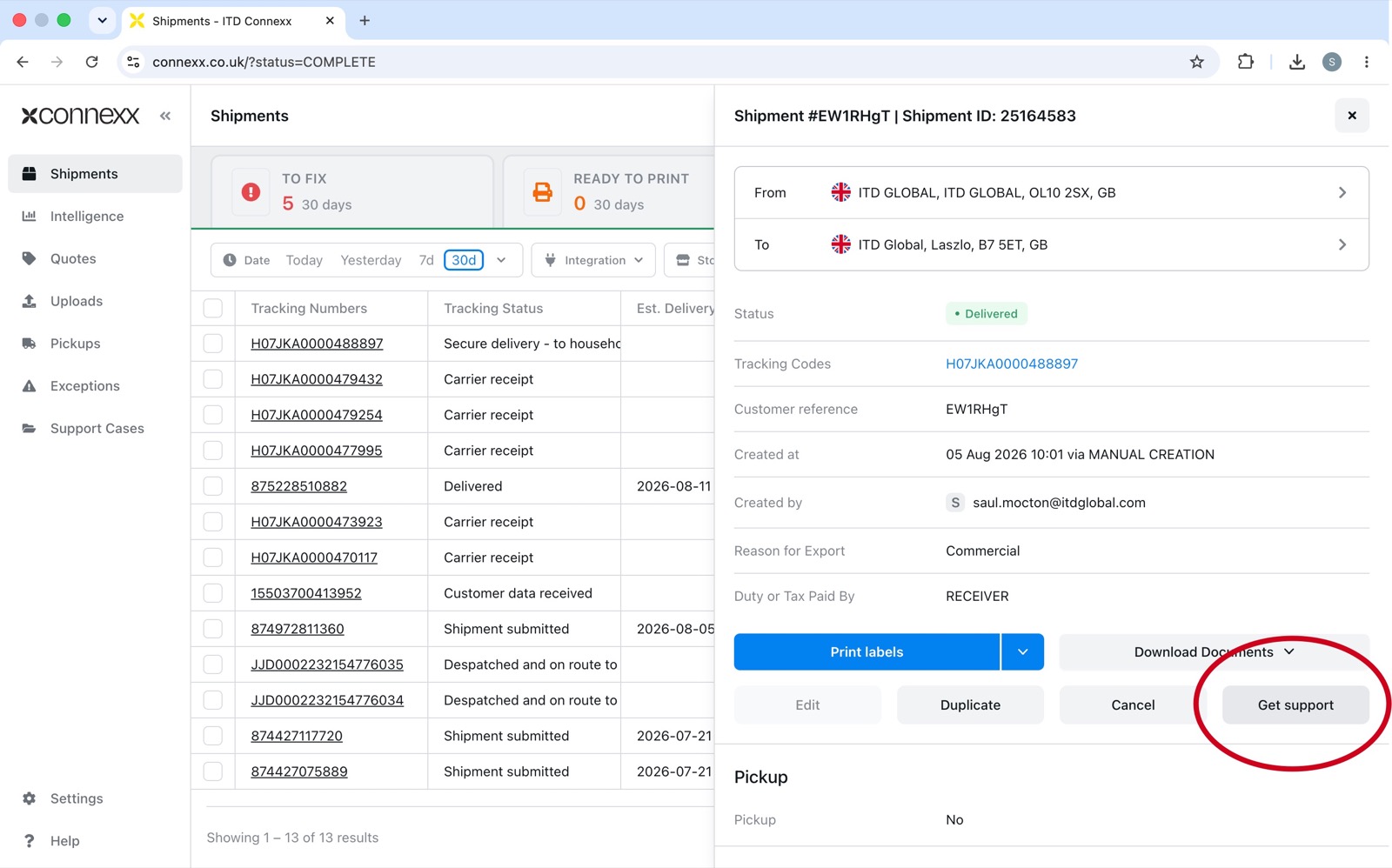1392x868 pixels.
Task: Click the Integration plug icon
Action: tap(550, 260)
